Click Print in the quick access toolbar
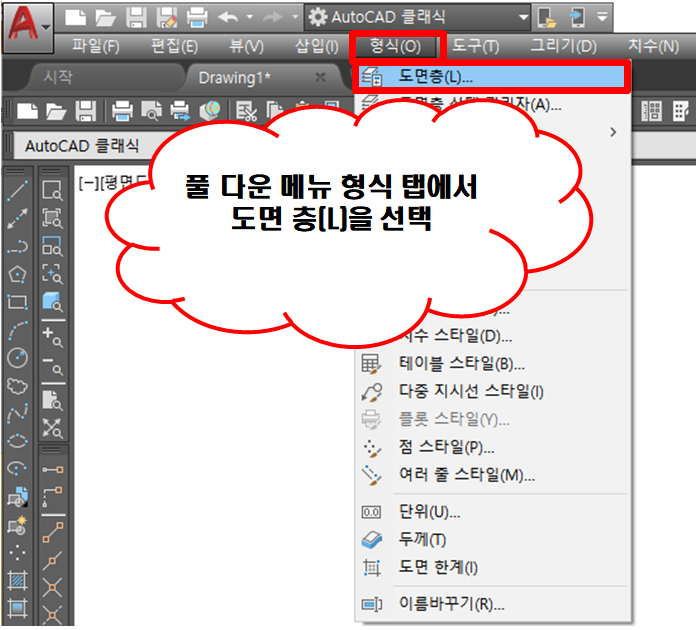Image resolution: width=699 pixels, height=630 pixels. 197,18
